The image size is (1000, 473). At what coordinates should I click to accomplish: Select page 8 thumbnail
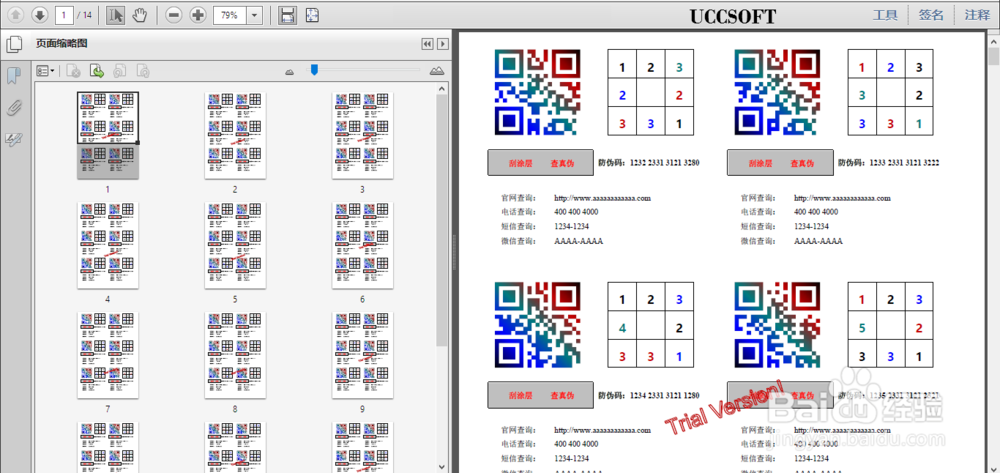click(235, 355)
